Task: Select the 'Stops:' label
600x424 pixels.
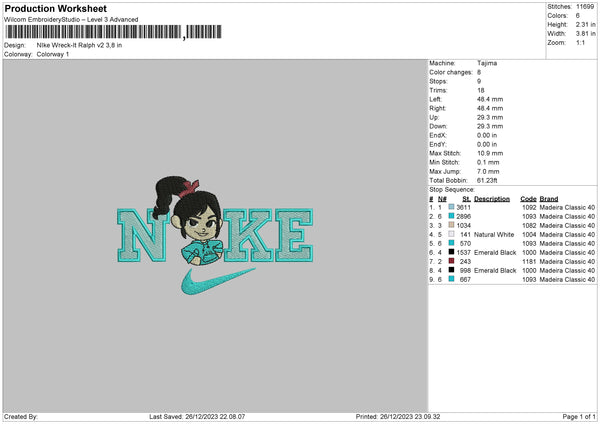Action: pos(438,81)
